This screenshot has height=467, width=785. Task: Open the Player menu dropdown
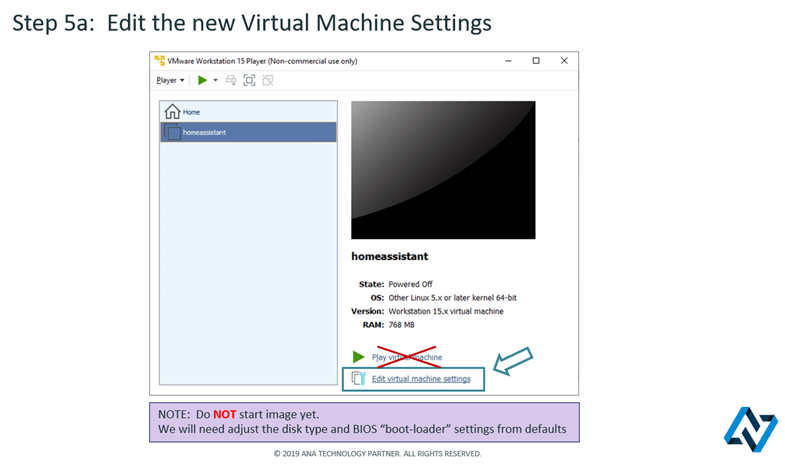point(170,80)
